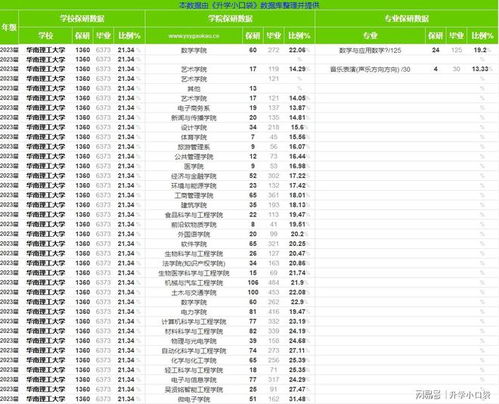Select the 软件学院 cell
499x404 pixels.
pos(194,244)
